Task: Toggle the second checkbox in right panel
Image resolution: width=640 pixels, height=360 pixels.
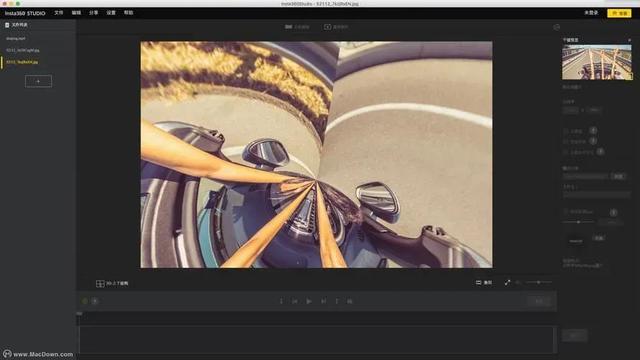Action: coord(566,141)
